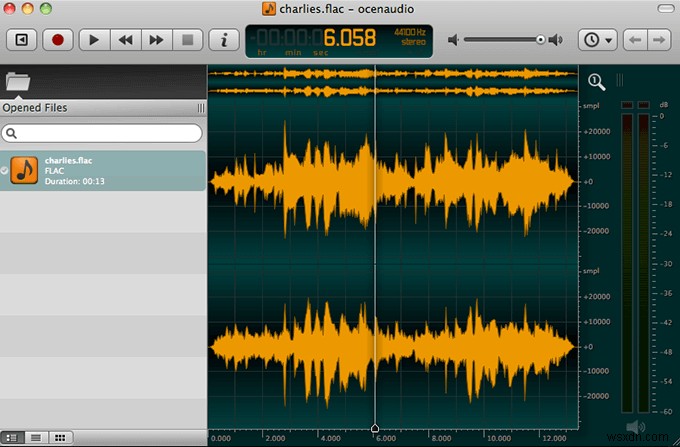Click the upper channel smpl scale label
The image size is (680, 447).
(591, 106)
